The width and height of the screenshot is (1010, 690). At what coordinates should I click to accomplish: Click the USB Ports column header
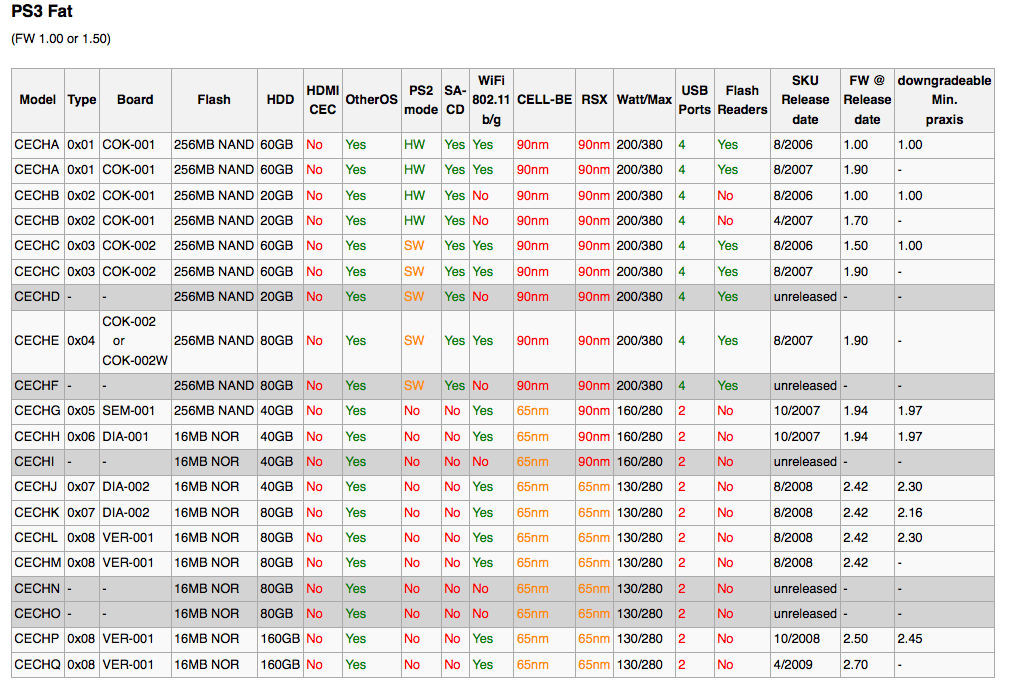click(694, 100)
